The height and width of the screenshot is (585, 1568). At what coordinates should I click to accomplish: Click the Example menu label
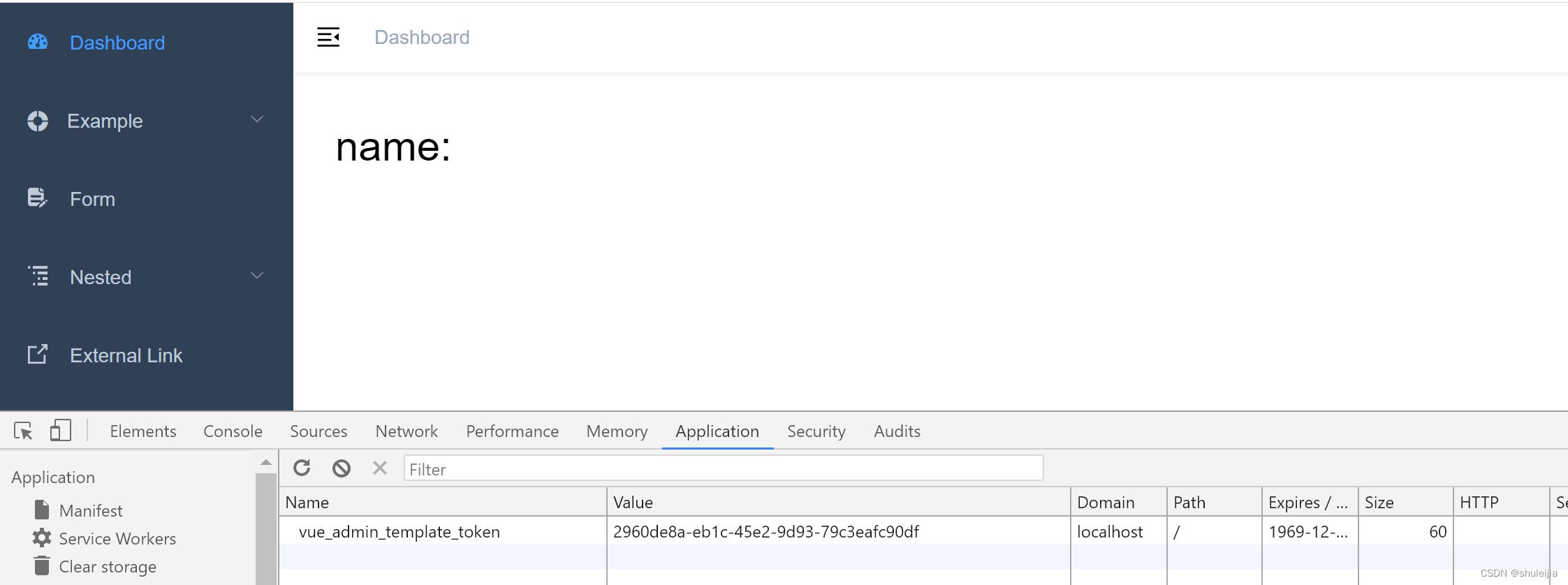[105, 121]
